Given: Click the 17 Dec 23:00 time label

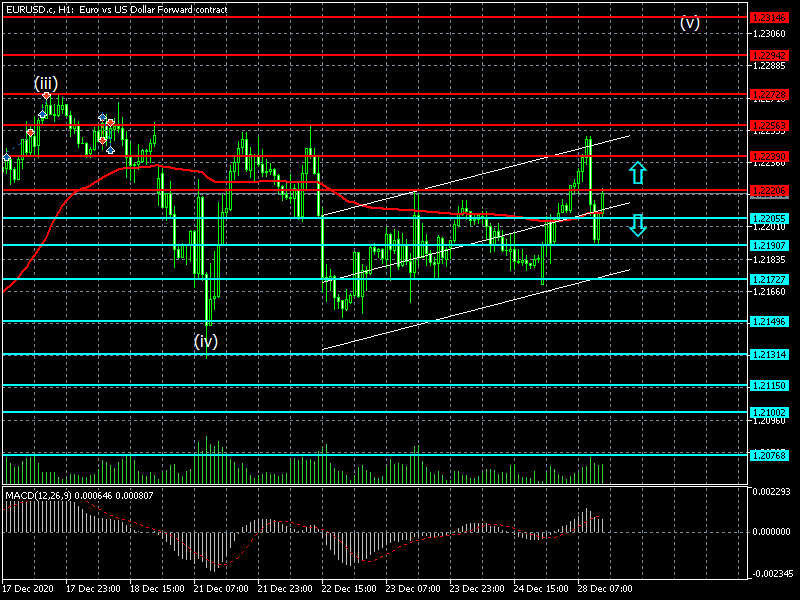Looking at the screenshot, I should (93, 589).
